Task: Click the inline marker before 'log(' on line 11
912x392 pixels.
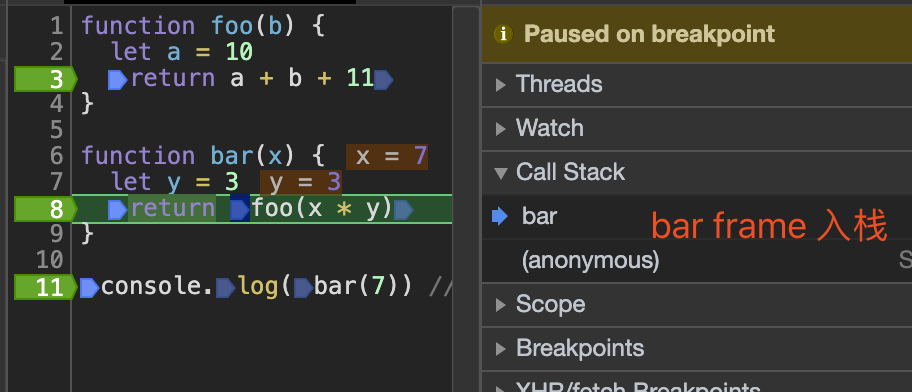Action: point(225,288)
